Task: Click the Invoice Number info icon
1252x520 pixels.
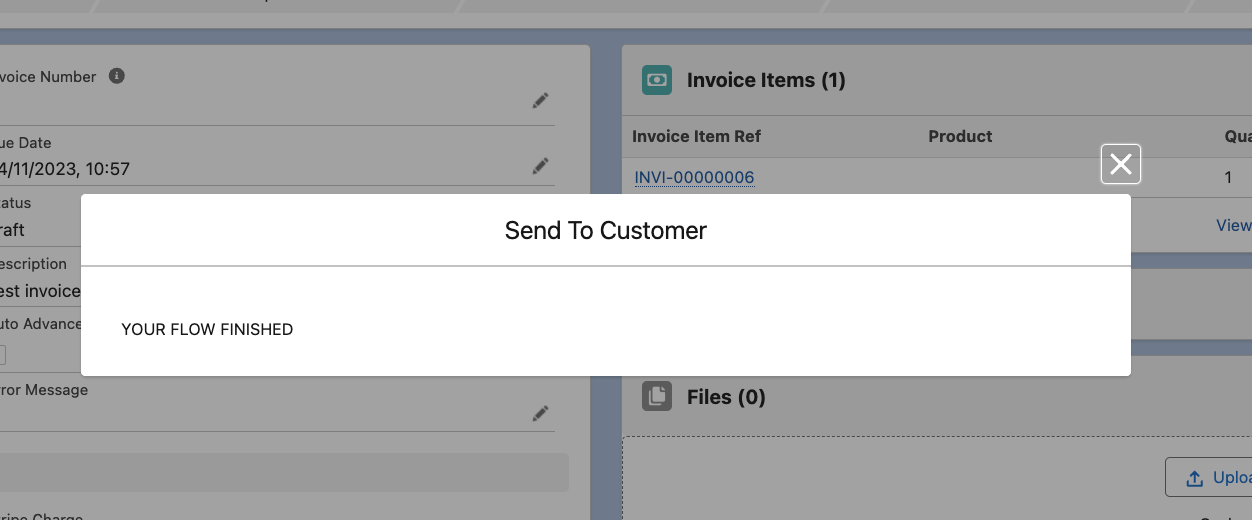Action: (x=117, y=76)
